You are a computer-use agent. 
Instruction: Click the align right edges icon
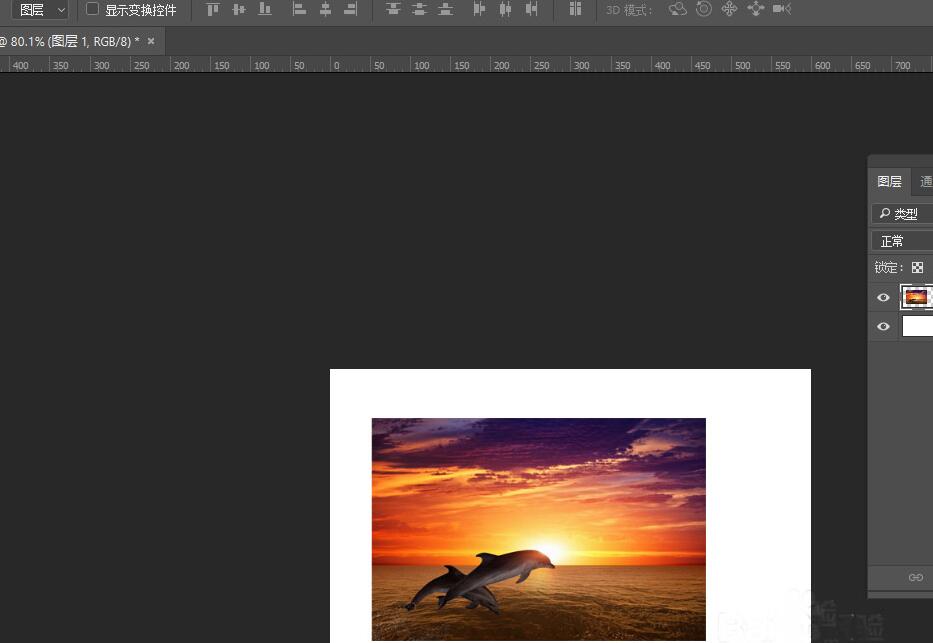[x=351, y=9]
